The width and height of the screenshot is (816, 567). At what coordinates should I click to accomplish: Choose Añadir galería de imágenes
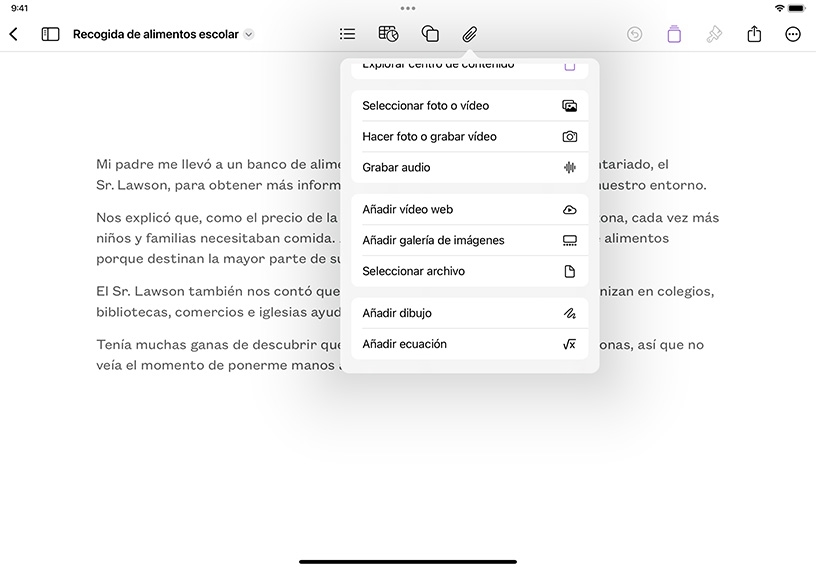[x=469, y=240]
